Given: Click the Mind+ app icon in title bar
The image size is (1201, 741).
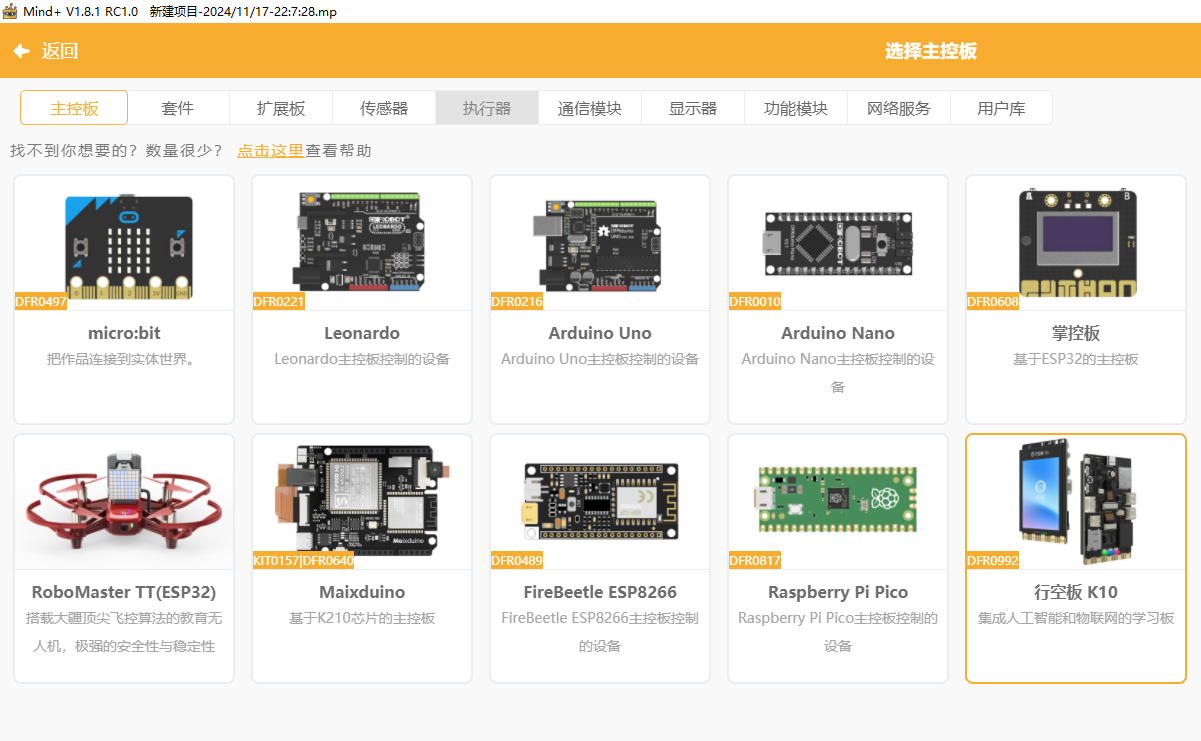Looking at the screenshot, I should point(10,11).
